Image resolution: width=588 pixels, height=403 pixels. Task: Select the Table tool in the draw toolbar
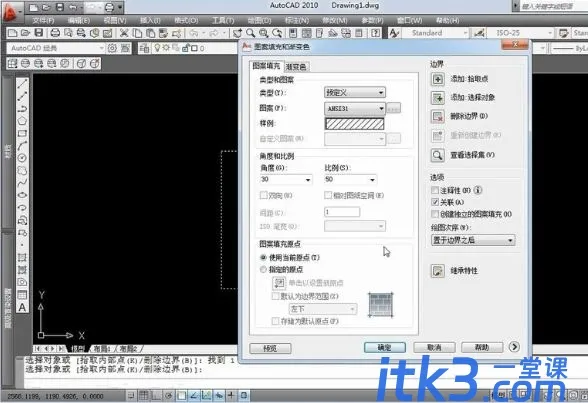click(x=22, y=295)
